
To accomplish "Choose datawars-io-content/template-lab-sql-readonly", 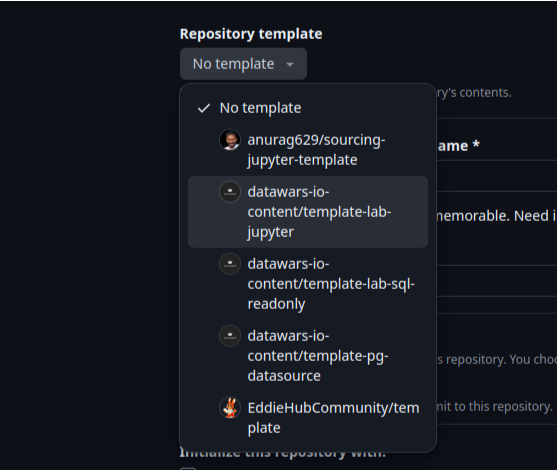I will (308, 283).
